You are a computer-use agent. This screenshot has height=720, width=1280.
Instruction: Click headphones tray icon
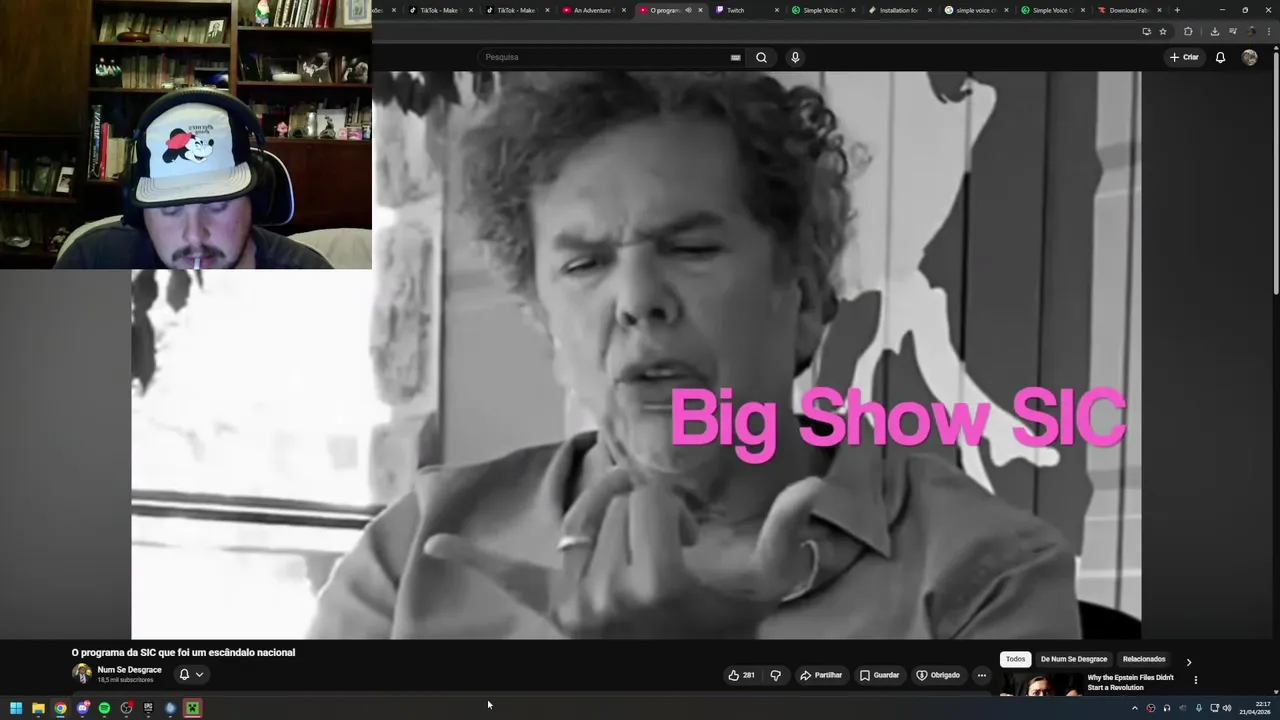pyautogui.click(x=1166, y=708)
